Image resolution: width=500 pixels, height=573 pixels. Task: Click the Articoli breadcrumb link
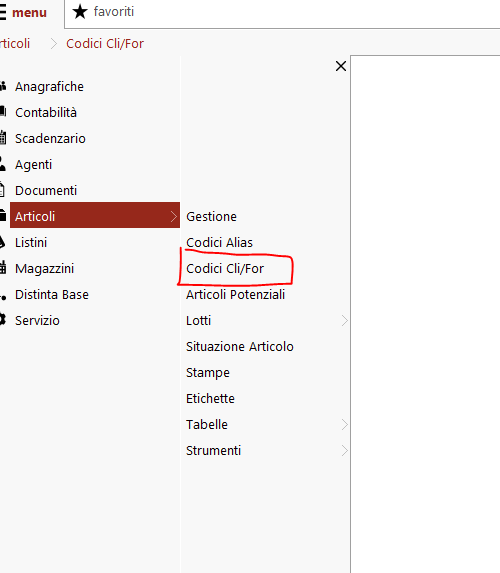[x=15, y=43]
